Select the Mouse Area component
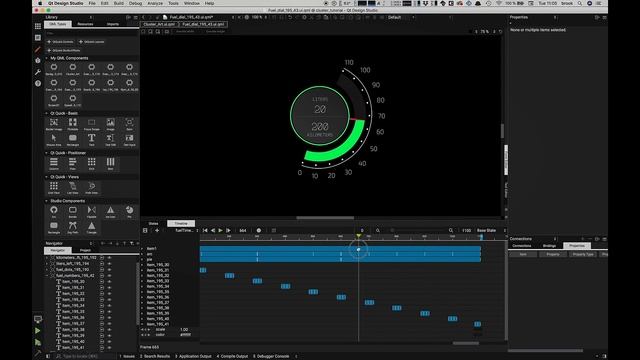The height and width of the screenshot is (360, 640). click(54, 140)
